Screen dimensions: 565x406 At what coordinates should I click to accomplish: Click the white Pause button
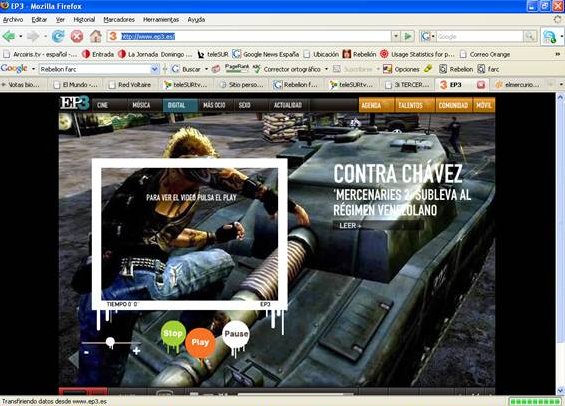pos(236,334)
